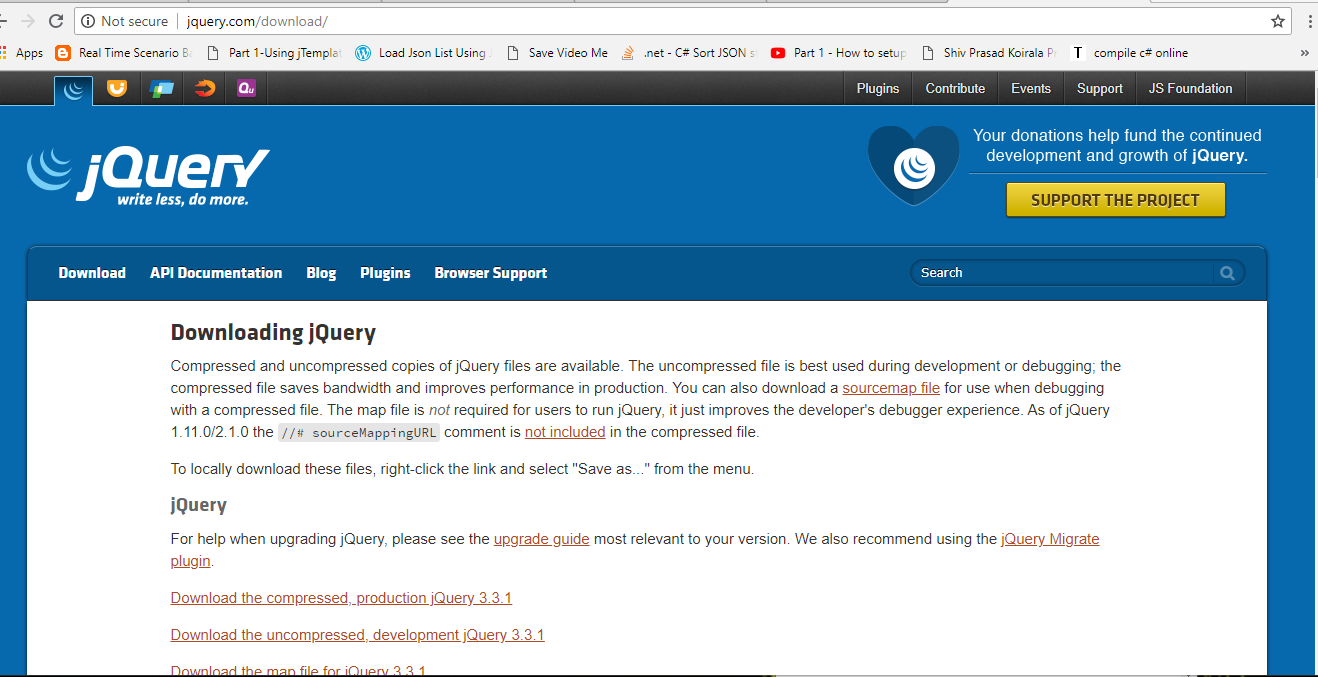Switch to QUnit project icon
Screen dimensions: 1318x677
pyautogui.click(x=247, y=89)
